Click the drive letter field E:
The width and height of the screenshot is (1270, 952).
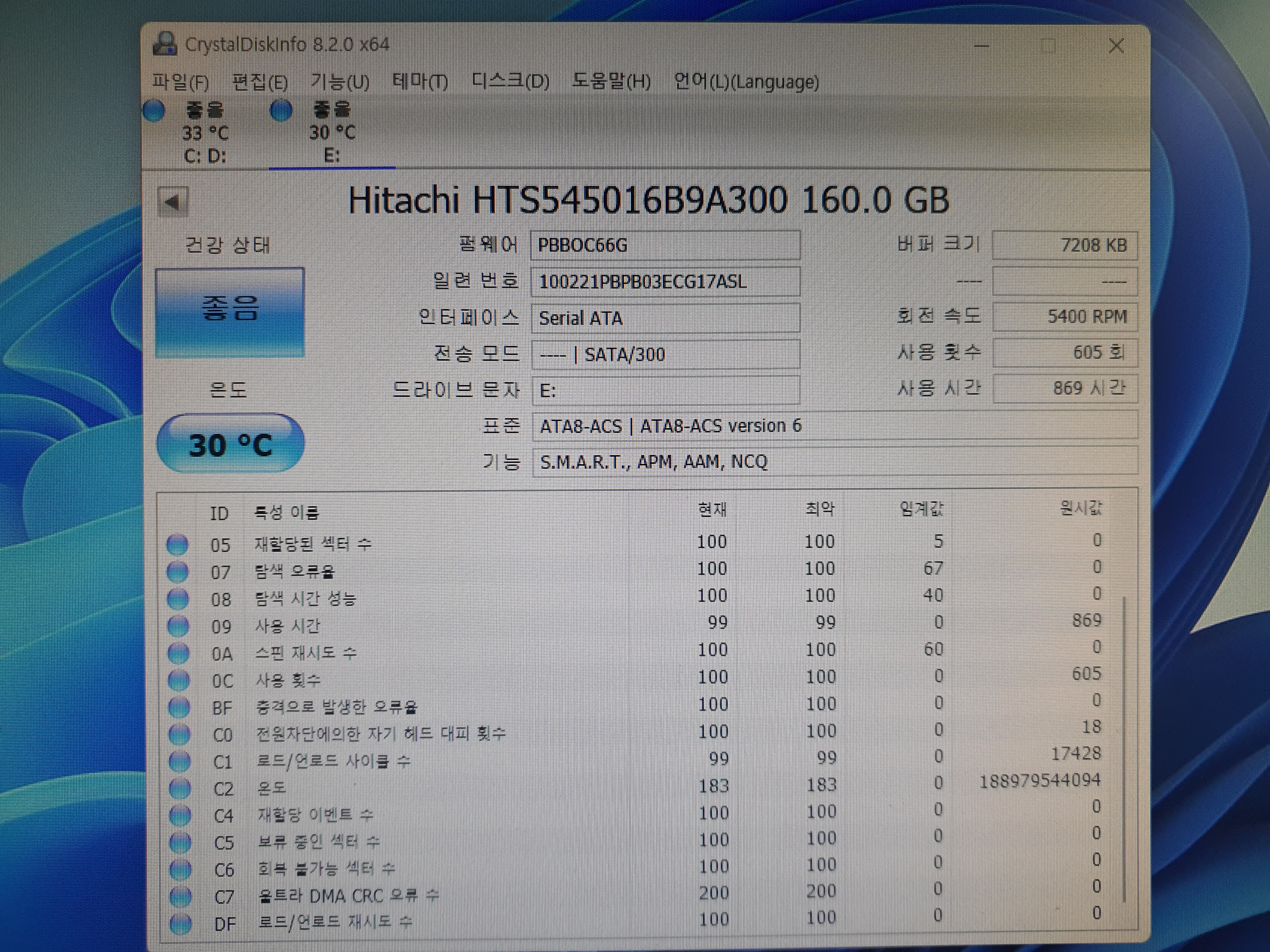pyautogui.click(x=666, y=391)
